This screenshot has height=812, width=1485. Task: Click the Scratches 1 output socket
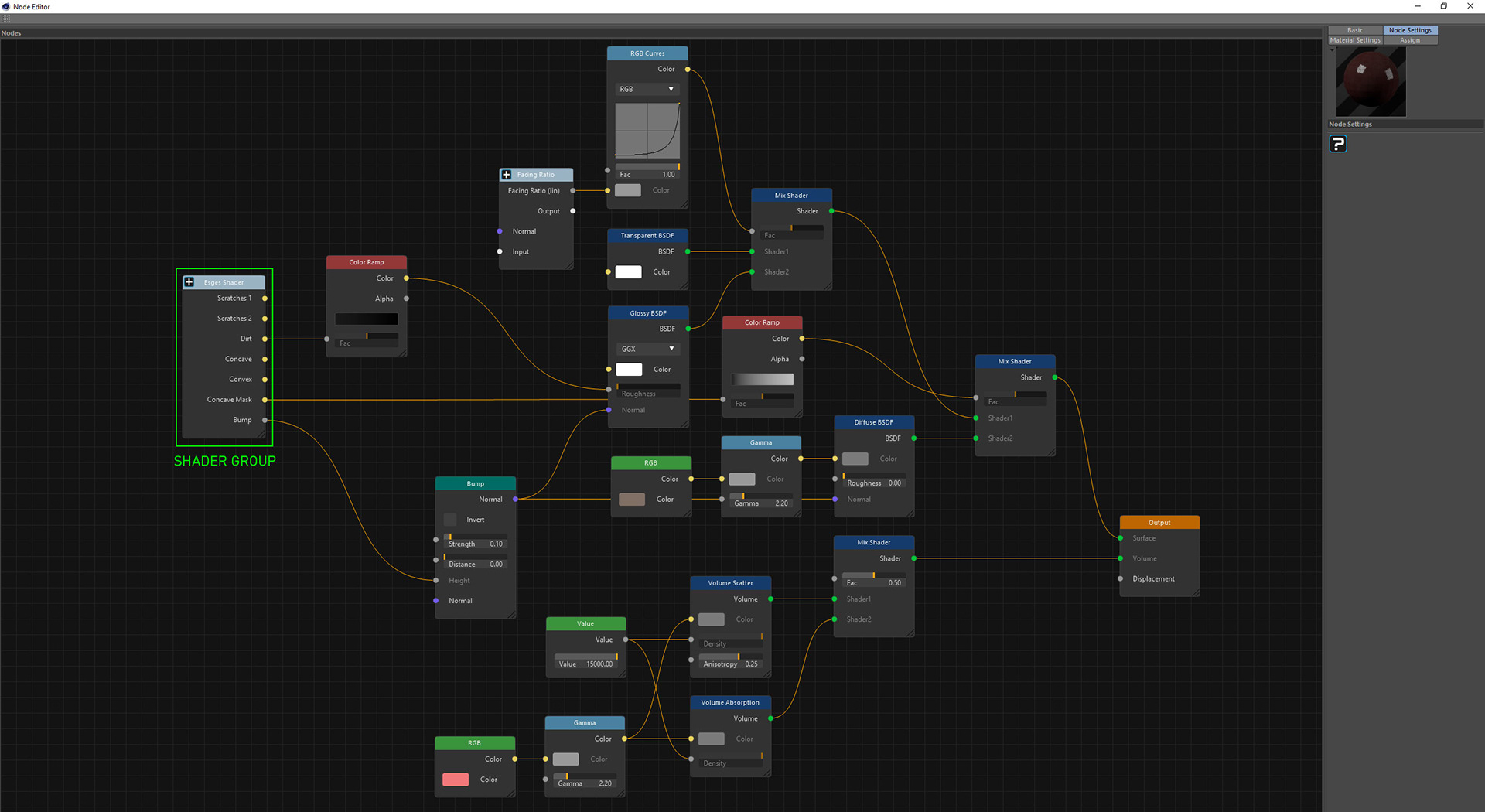click(x=265, y=299)
